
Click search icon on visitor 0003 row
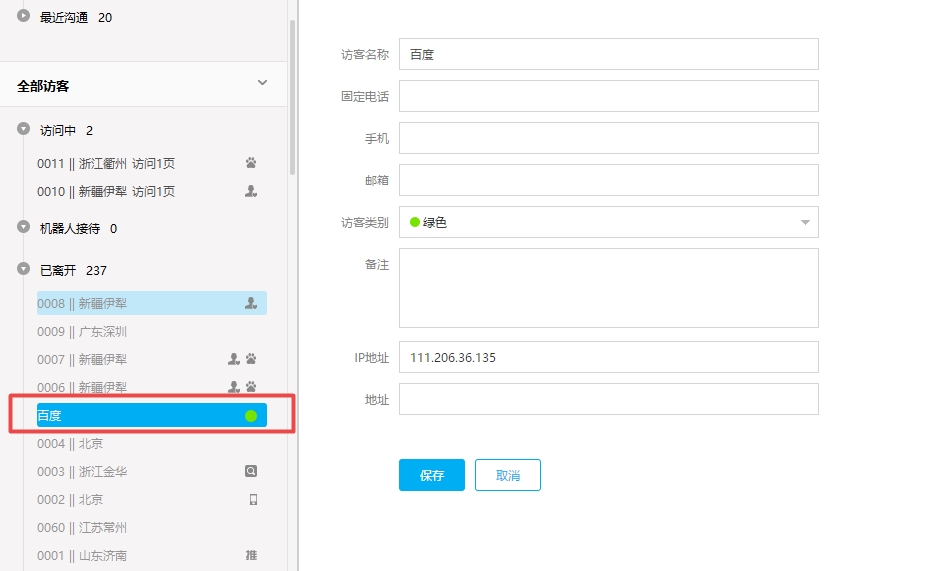tap(251, 471)
